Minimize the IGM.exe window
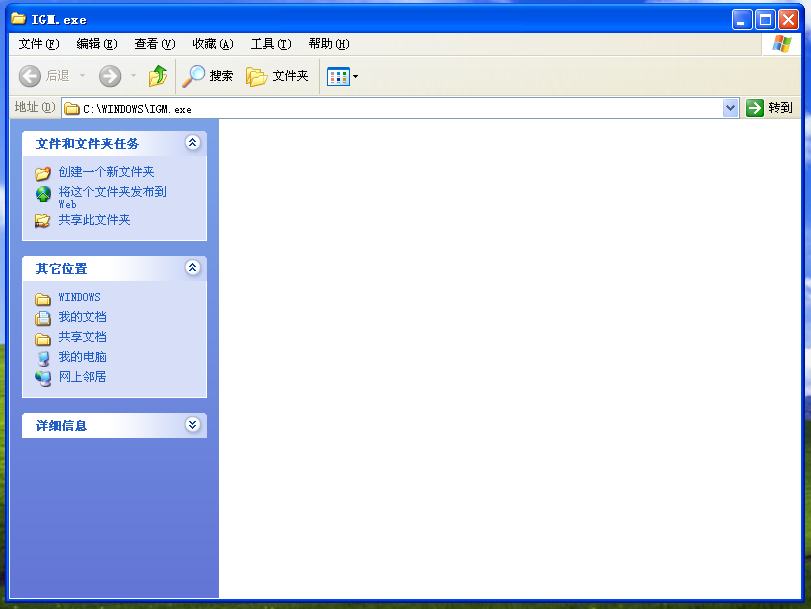The width and height of the screenshot is (811, 609). (742, 20)
